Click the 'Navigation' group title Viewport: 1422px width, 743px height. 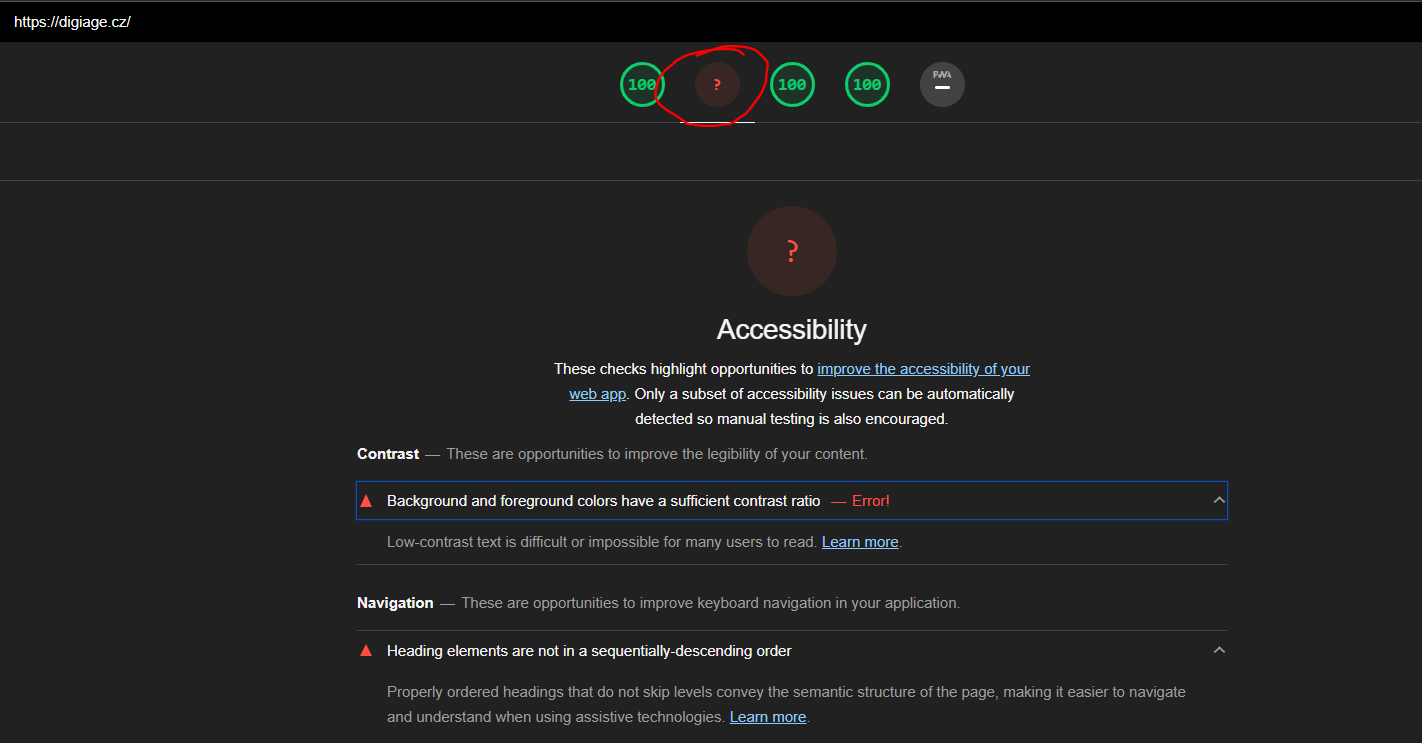(x=395, y=603)
